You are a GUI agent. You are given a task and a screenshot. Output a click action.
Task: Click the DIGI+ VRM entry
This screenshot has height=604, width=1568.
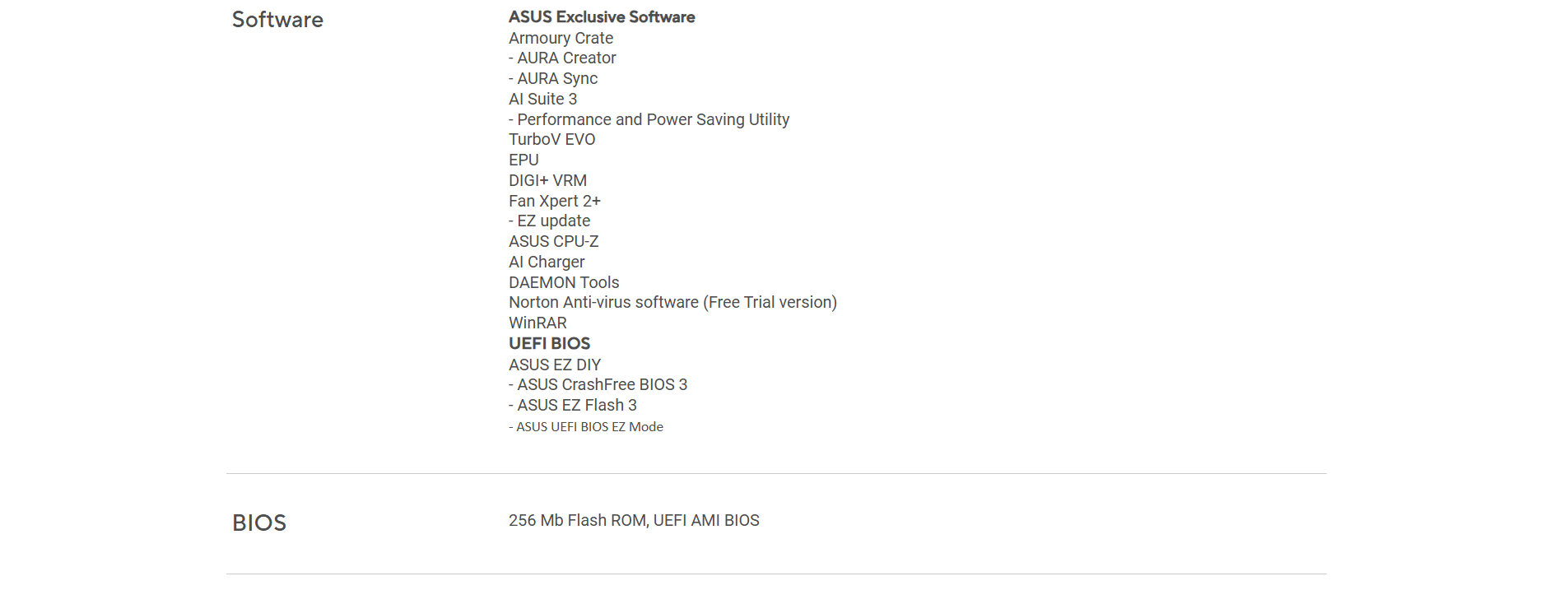click(x=547, y=180)
